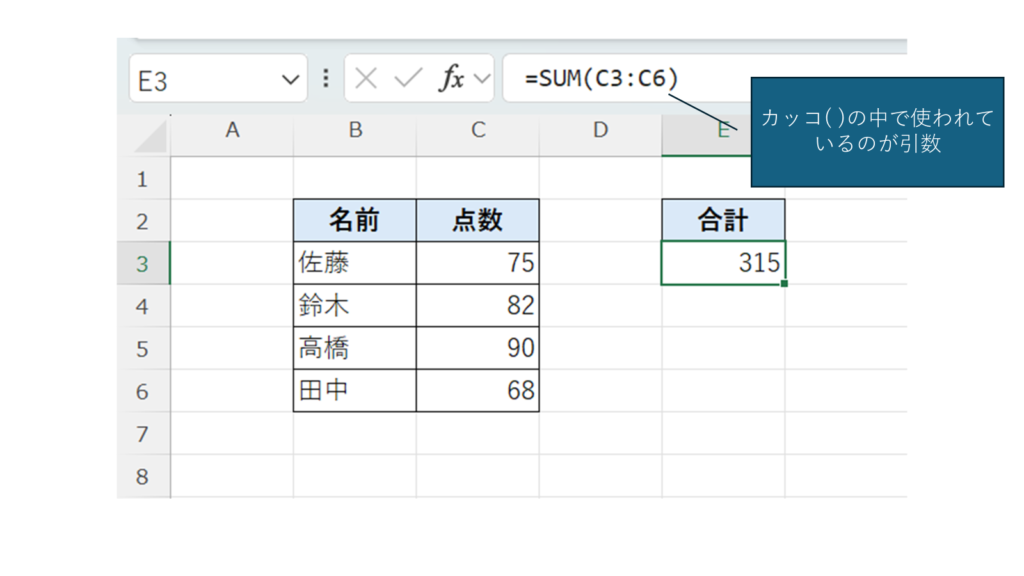This screenshot has height=576, width=1024.
Task: Click the Insert Function fx icon
Action: coord(452,79)
